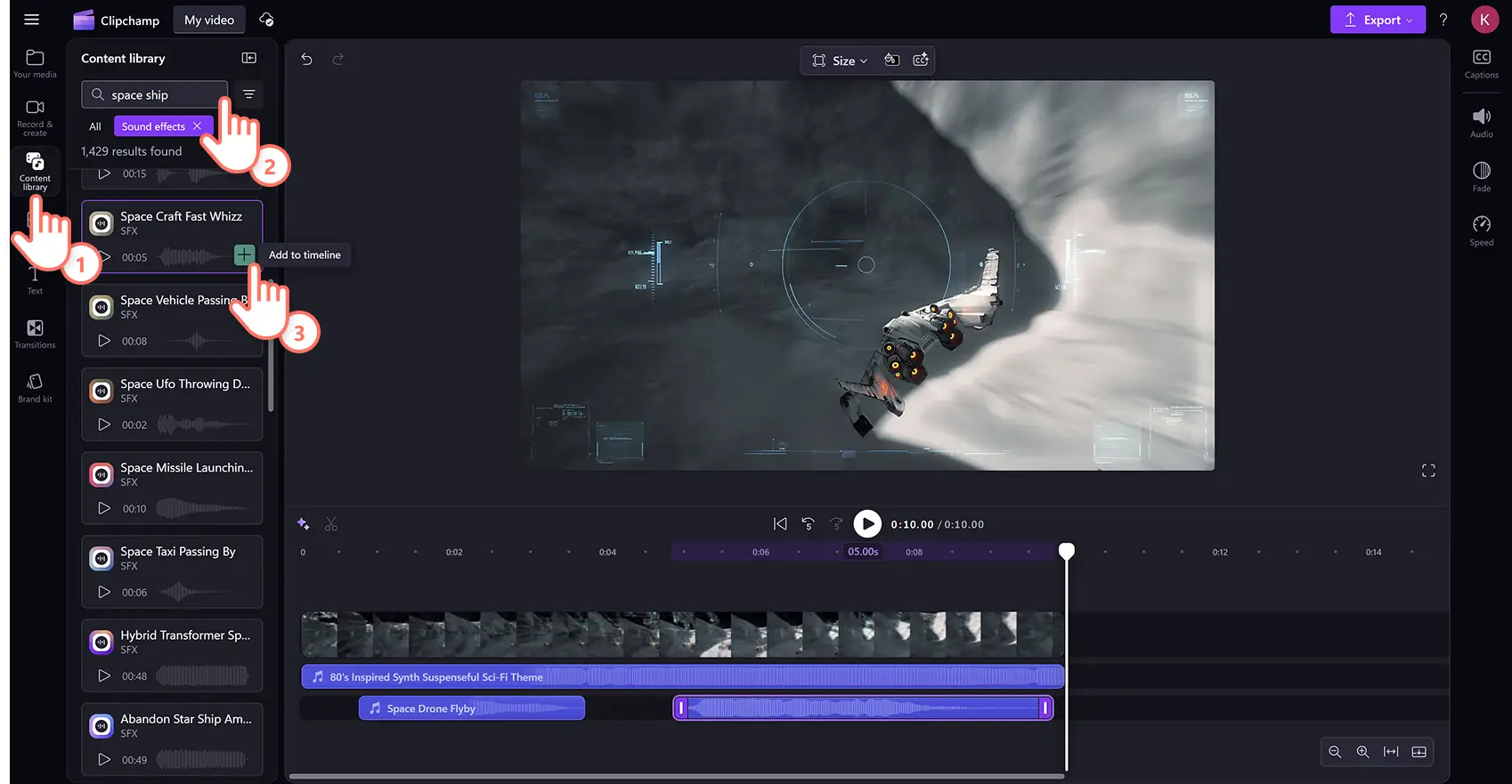The width and height of the screenshot is (1512, 784).
Task: Select the selected audio clip's right trim handle
Action: tap(1045, 708)
